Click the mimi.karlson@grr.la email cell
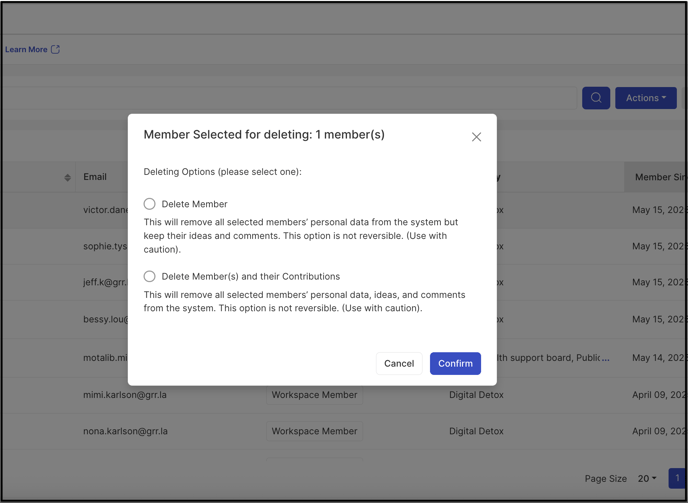688x503 pixels. pyautogui.click(x=125, y=395)
